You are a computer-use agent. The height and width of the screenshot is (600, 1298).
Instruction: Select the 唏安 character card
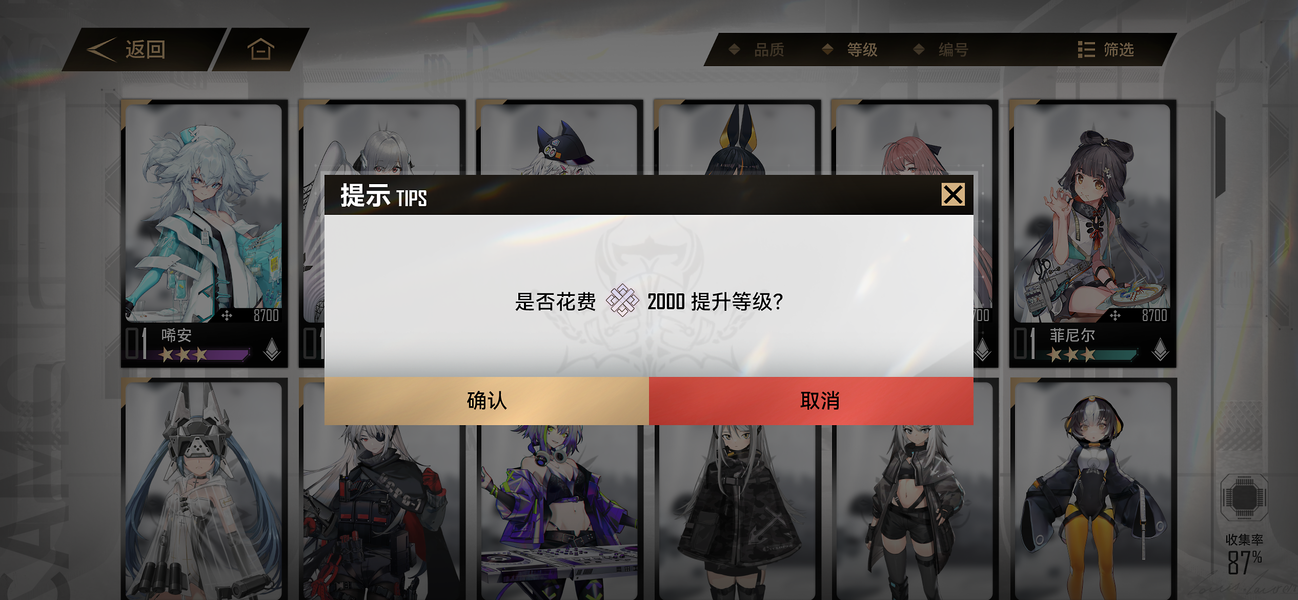(x=204, y=233)
